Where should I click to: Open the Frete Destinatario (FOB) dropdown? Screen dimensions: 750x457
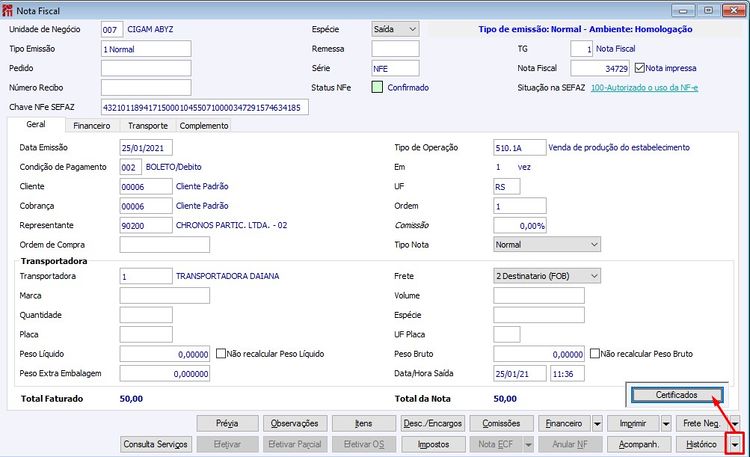coord(547,276)
